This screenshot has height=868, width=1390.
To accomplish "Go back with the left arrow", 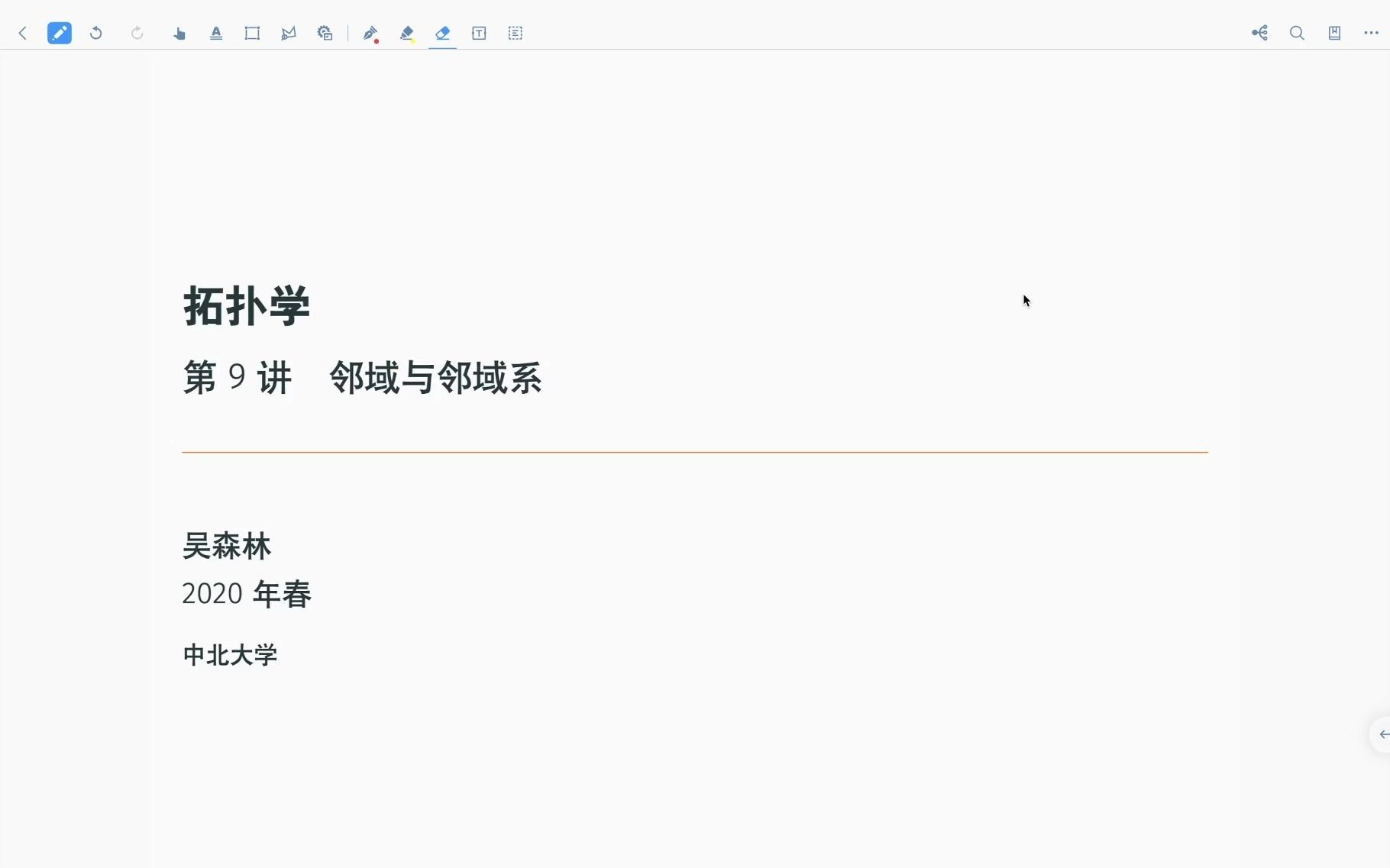I will (23, 33).
